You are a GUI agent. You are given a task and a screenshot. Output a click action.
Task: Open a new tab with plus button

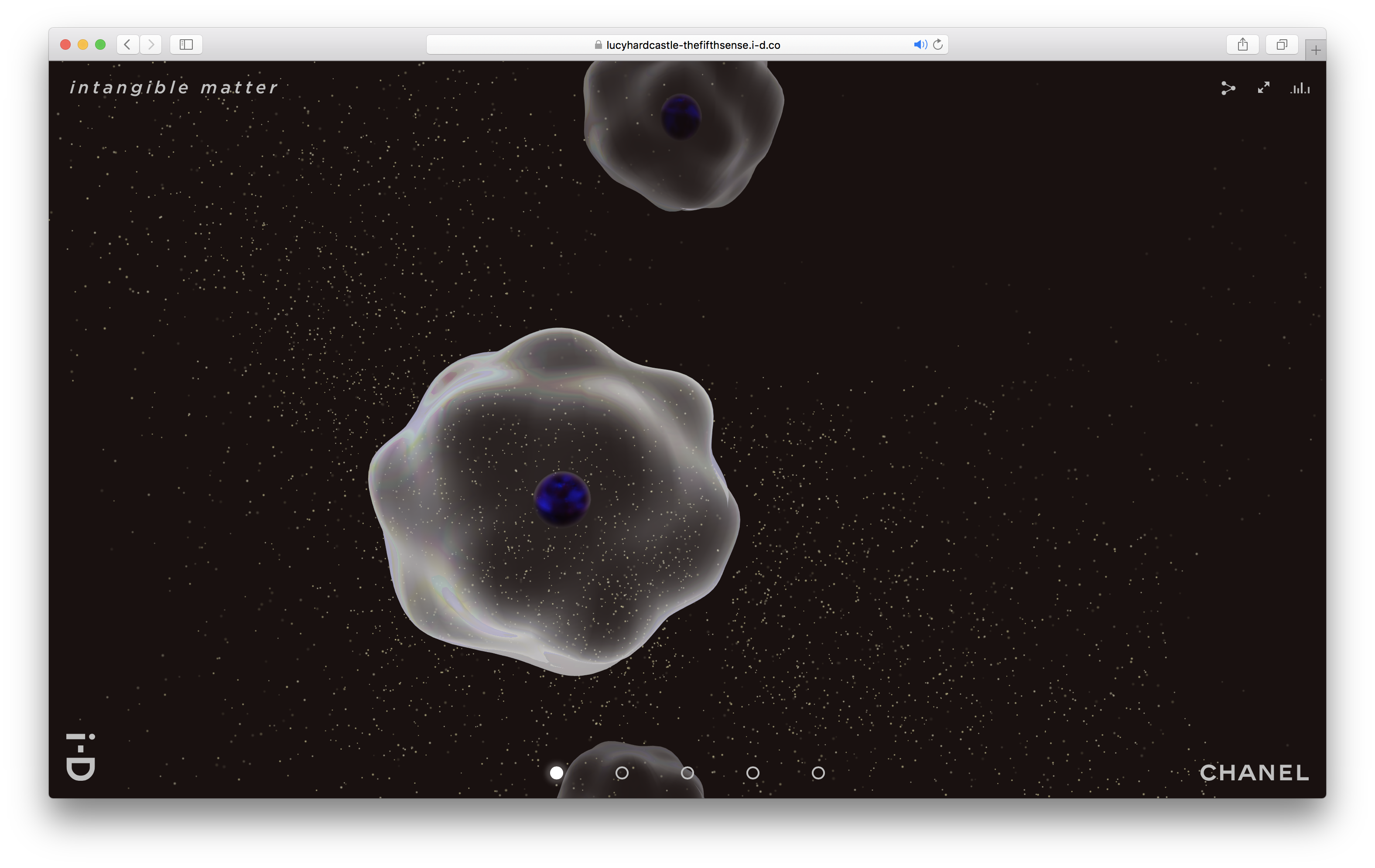(x=1316, y=50)
